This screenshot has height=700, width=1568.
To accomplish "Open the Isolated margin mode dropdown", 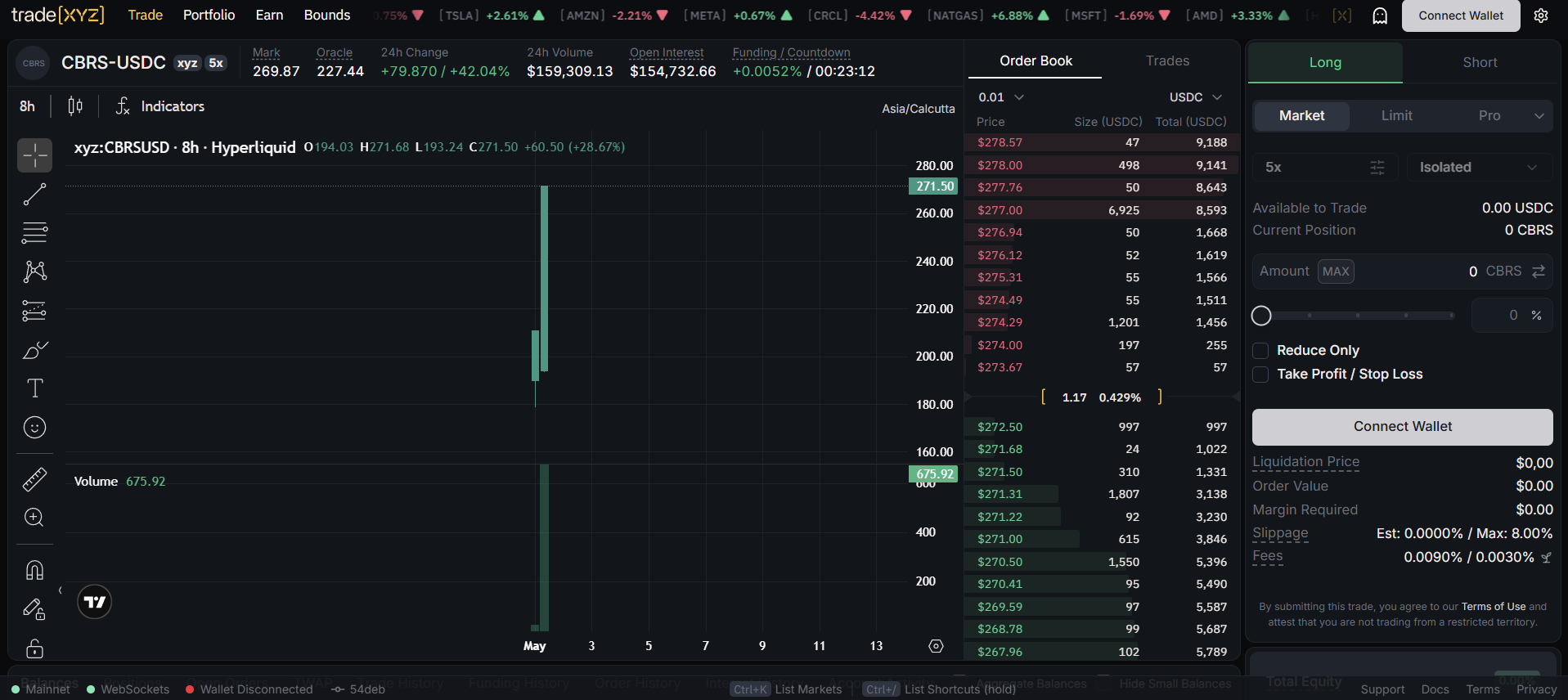I will pyautogui.click(x=1479, y=168).
